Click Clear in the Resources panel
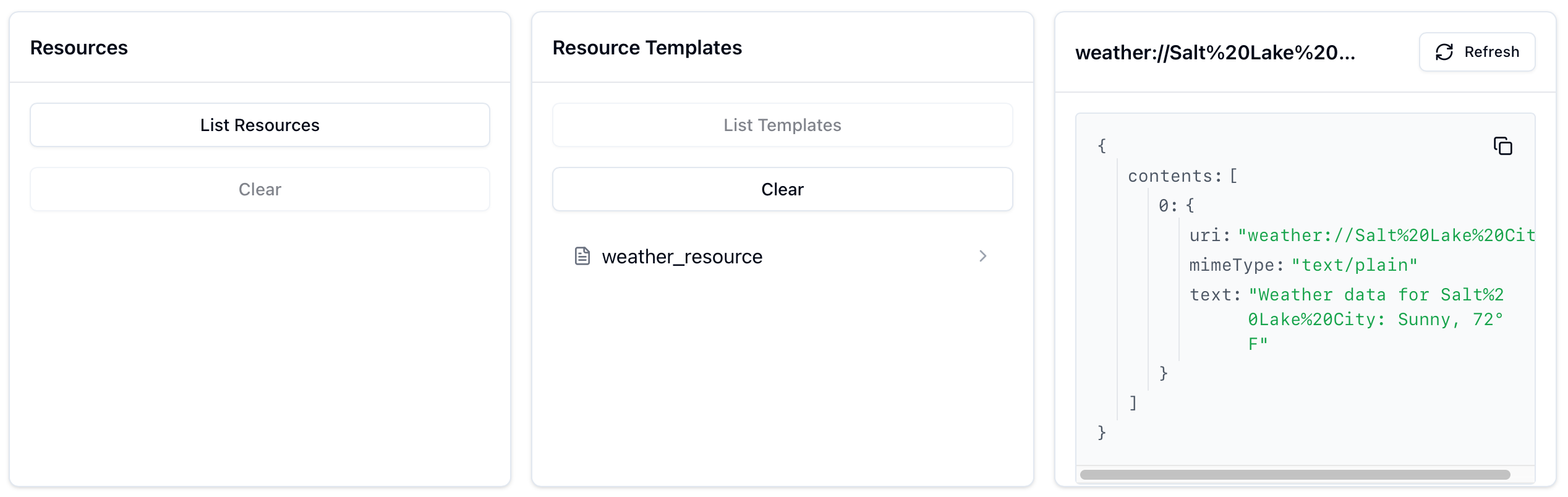The width and height of the screenshot is (1568, 497). click(260, 189)
